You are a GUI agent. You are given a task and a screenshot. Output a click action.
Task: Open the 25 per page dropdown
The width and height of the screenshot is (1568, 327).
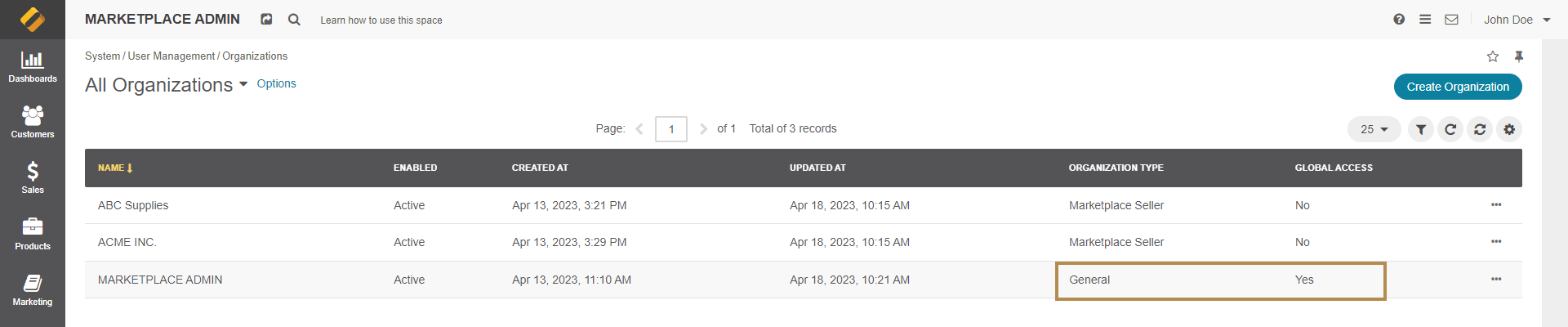pyautogui.click(x=1374, y=129)
